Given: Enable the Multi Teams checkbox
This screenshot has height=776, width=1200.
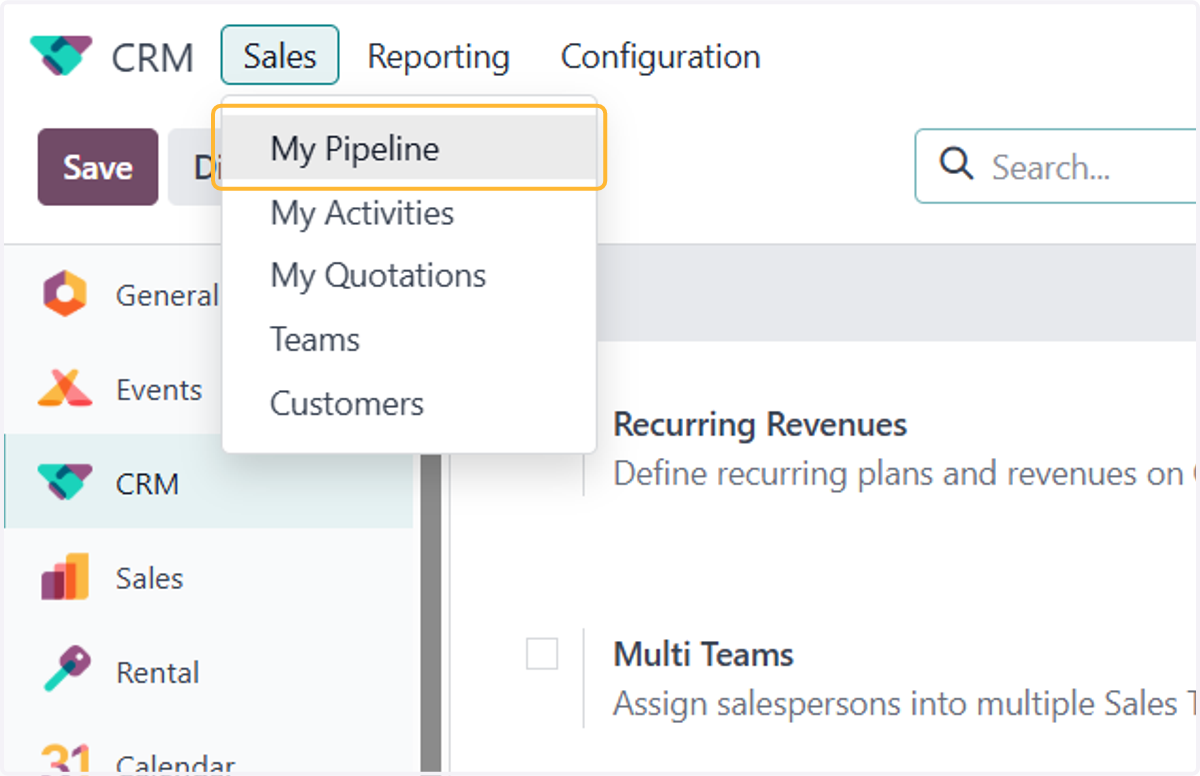Looking at the screenshot, I should point(542,654).
